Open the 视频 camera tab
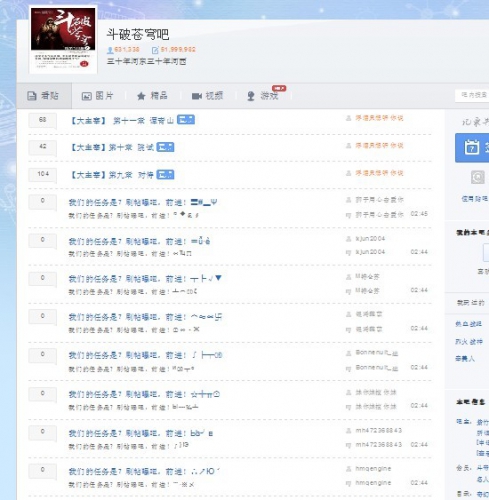The width and height of the screenshot is (489, 500). pyautogui.click(x=207, y=96)
